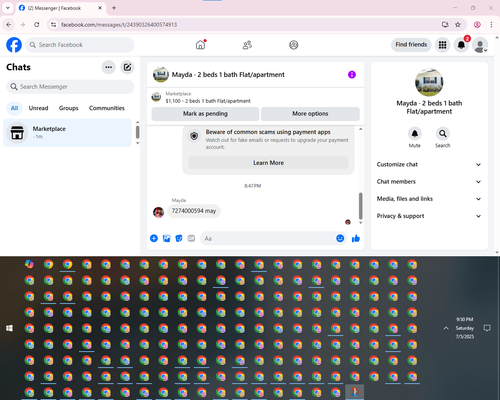Click chat list scrollbar thumb

click(137, 132)
